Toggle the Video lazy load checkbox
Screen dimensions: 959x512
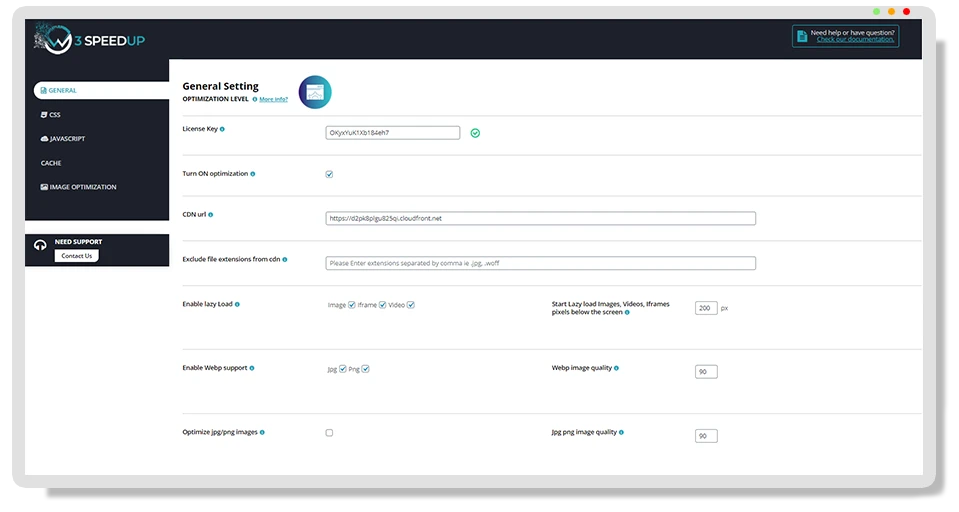pyautogui.click(x=411, y=305)
